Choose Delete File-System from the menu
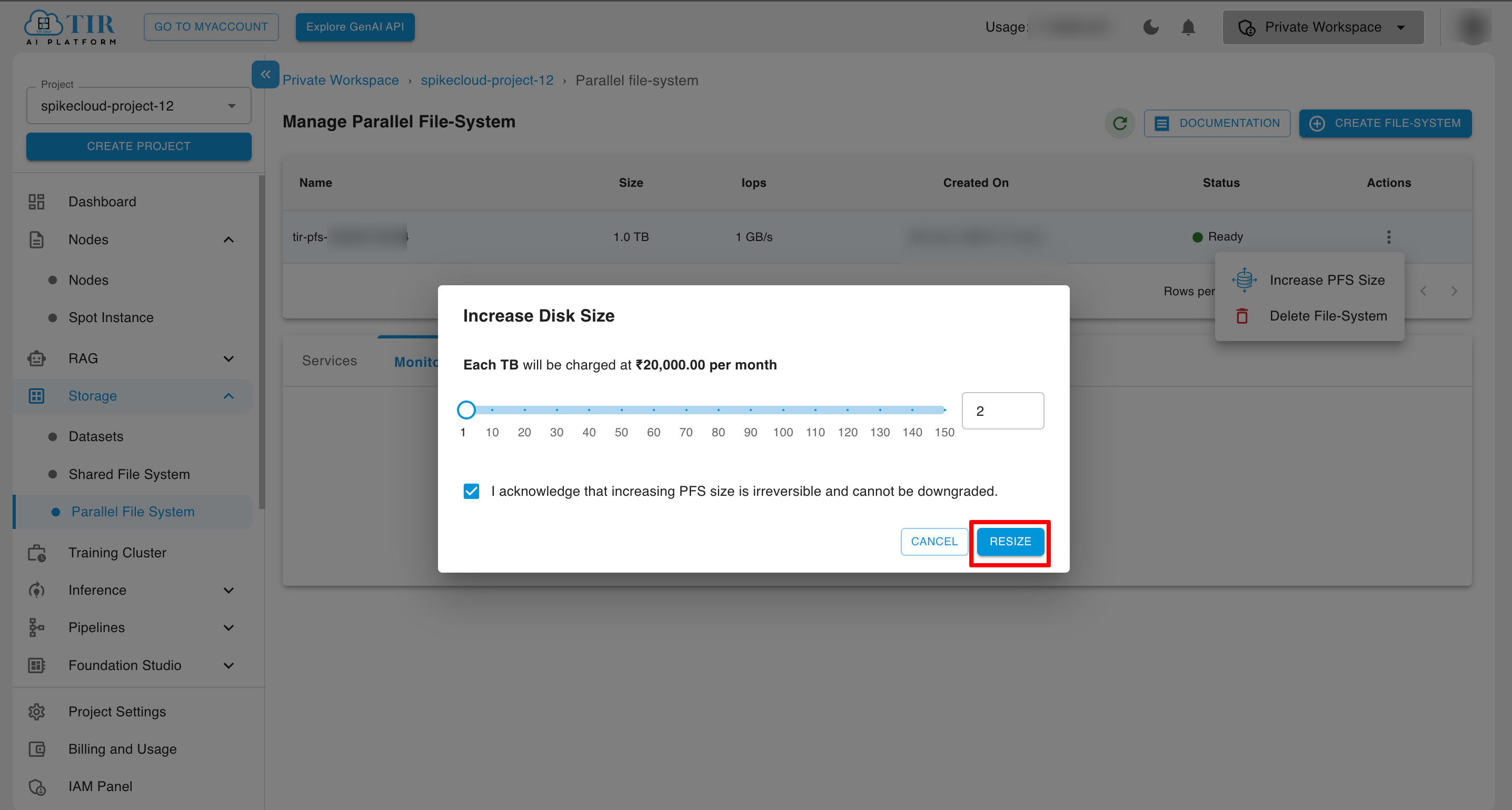Viewport: 1512px width, 810px height. click(1328, 316)
